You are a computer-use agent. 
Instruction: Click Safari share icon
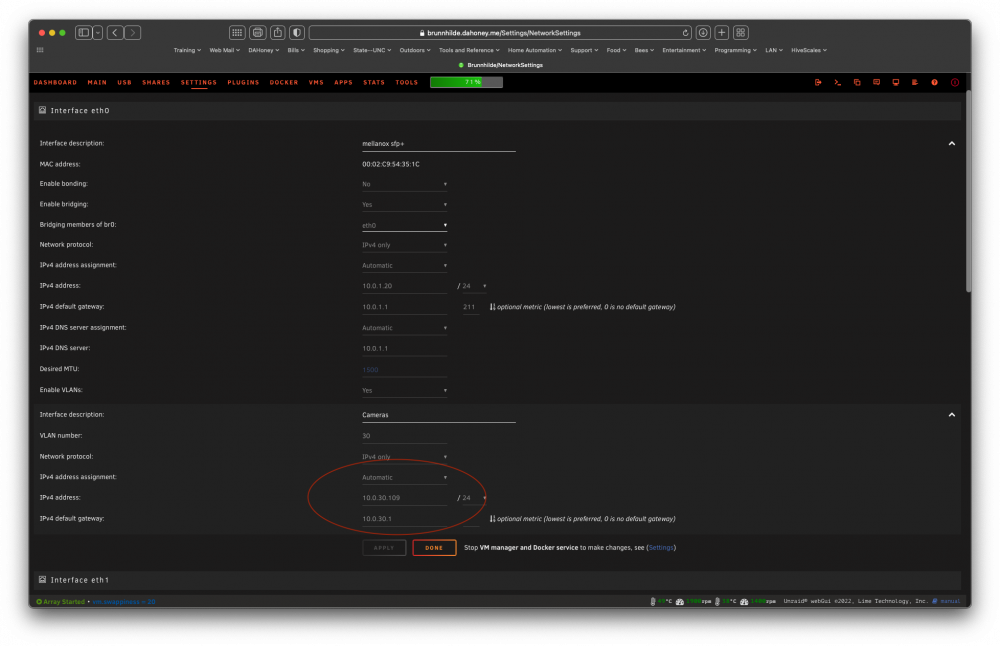point(277,33)
